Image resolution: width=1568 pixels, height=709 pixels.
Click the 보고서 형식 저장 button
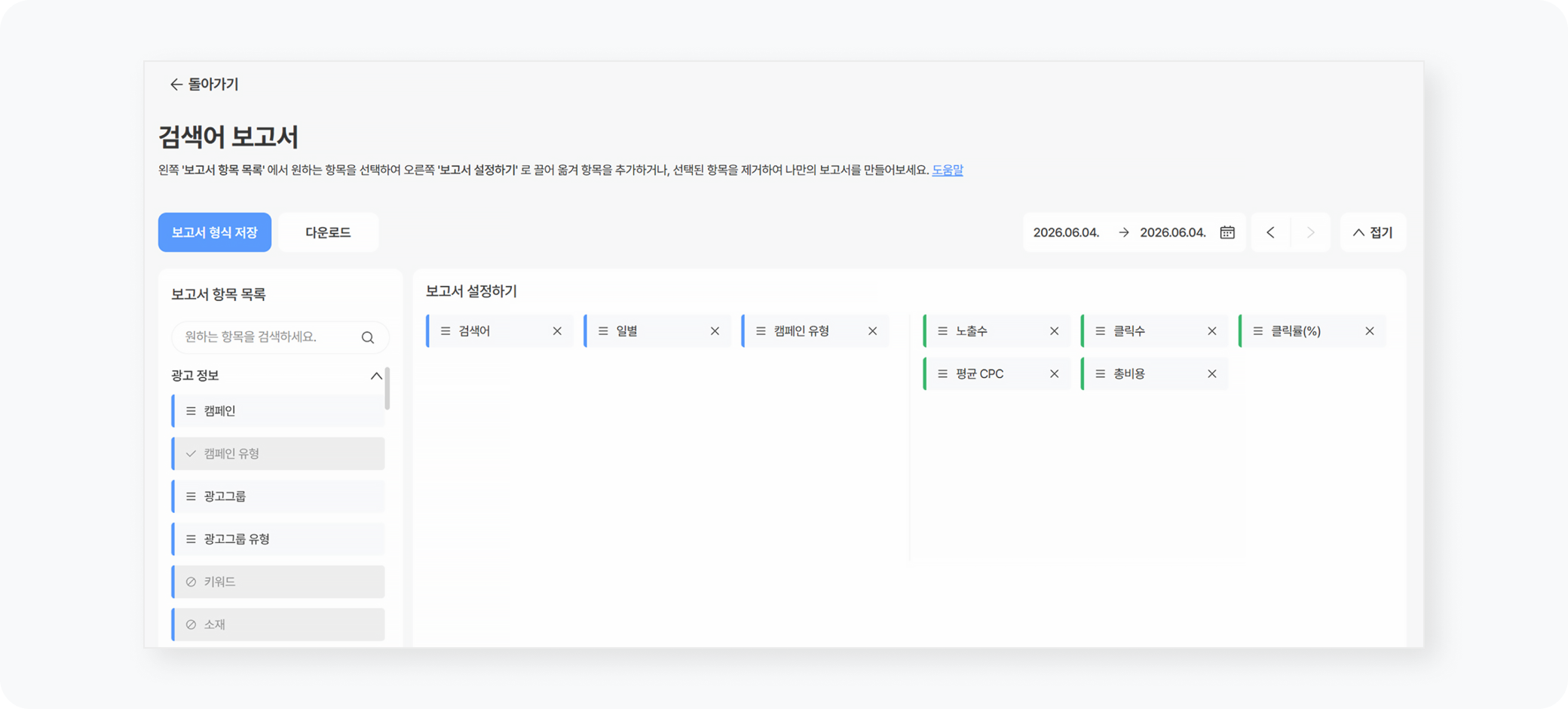pyautogui.click(x=215, y=232)
